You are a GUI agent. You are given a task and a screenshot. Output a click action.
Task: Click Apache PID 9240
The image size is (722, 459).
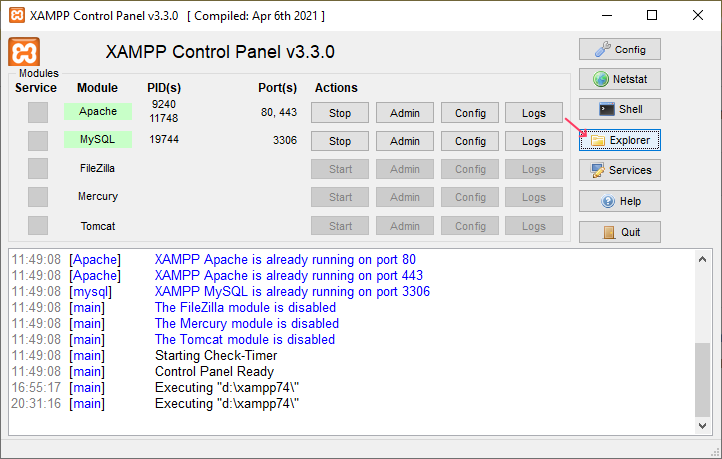(164, 105)
